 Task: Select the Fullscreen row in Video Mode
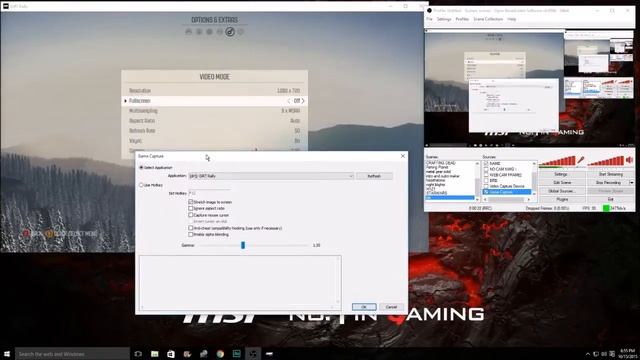[215, 101]
